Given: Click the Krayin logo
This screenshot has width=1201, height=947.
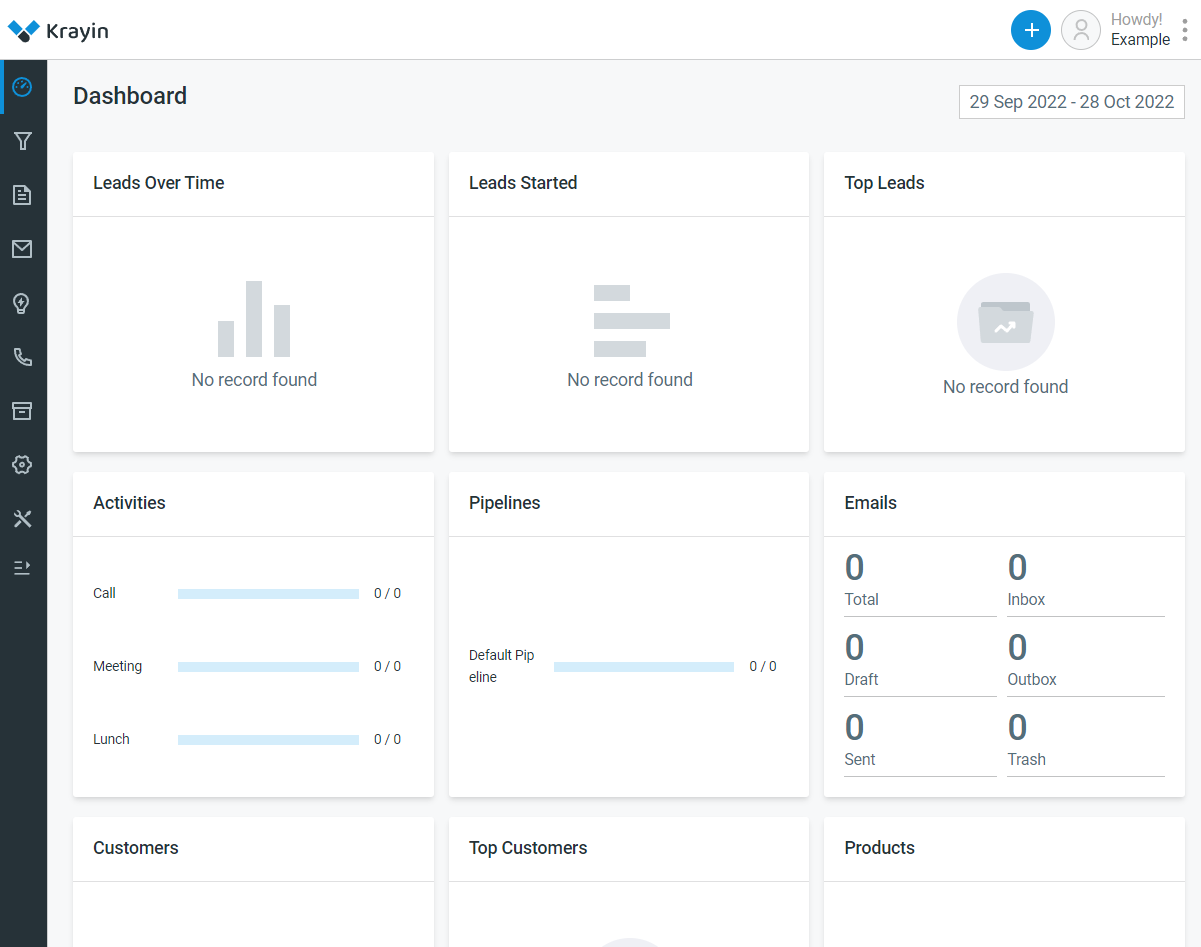Looking at the screenshot, I should click(x=58, y=31).
